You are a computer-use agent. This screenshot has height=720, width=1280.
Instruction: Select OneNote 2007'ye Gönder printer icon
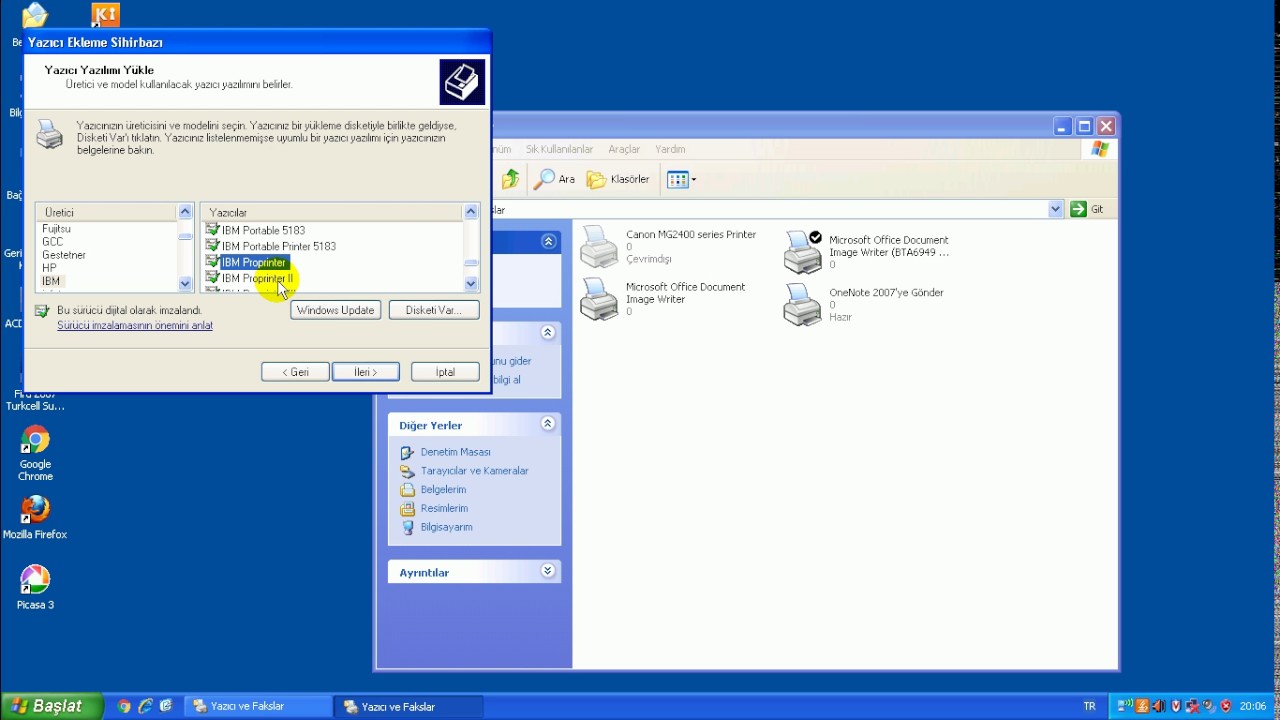coord(803,304)
